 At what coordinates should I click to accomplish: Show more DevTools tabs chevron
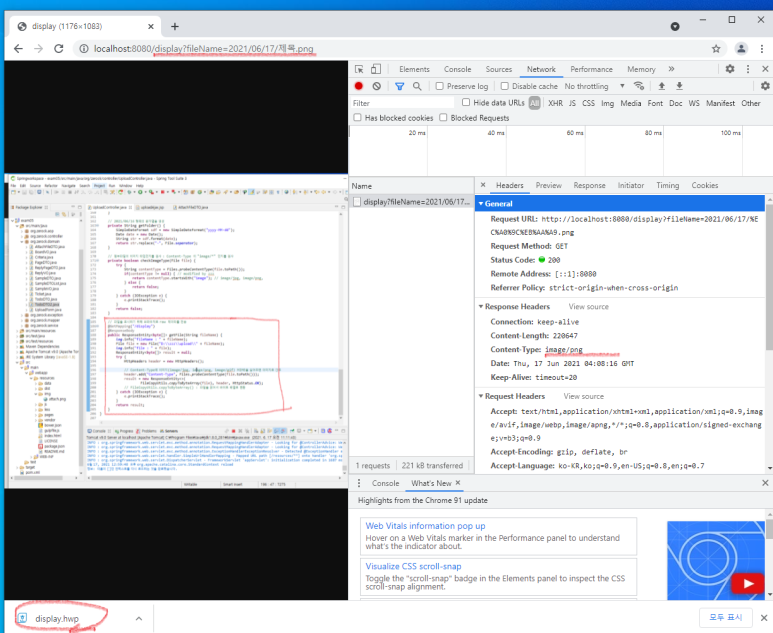[671, 69]
